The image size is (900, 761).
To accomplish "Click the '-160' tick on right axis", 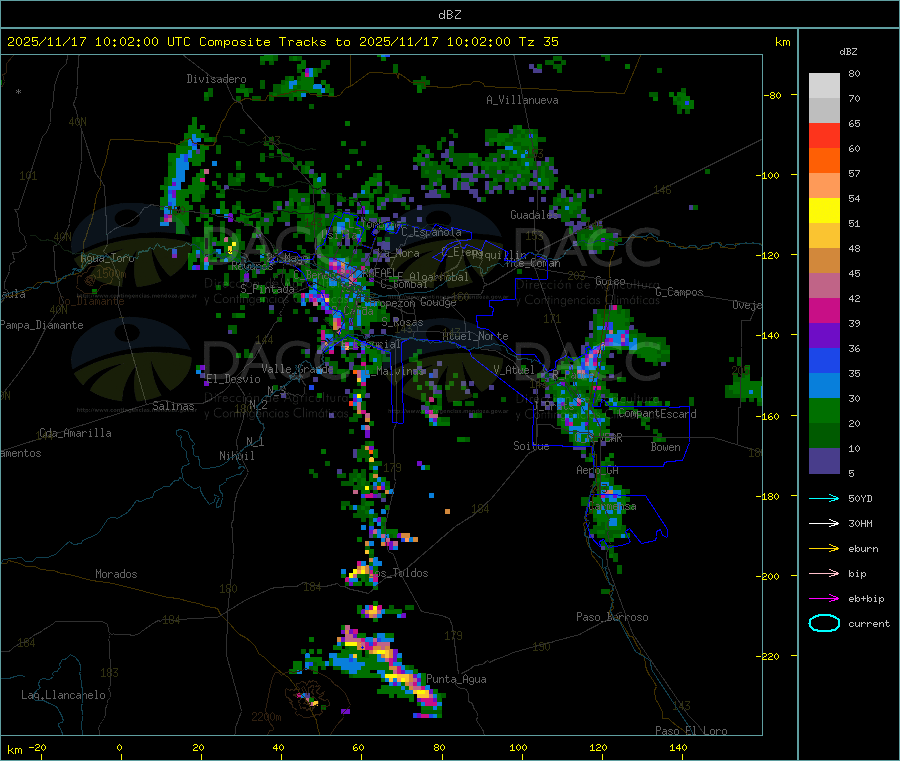I will click(770, 416).
